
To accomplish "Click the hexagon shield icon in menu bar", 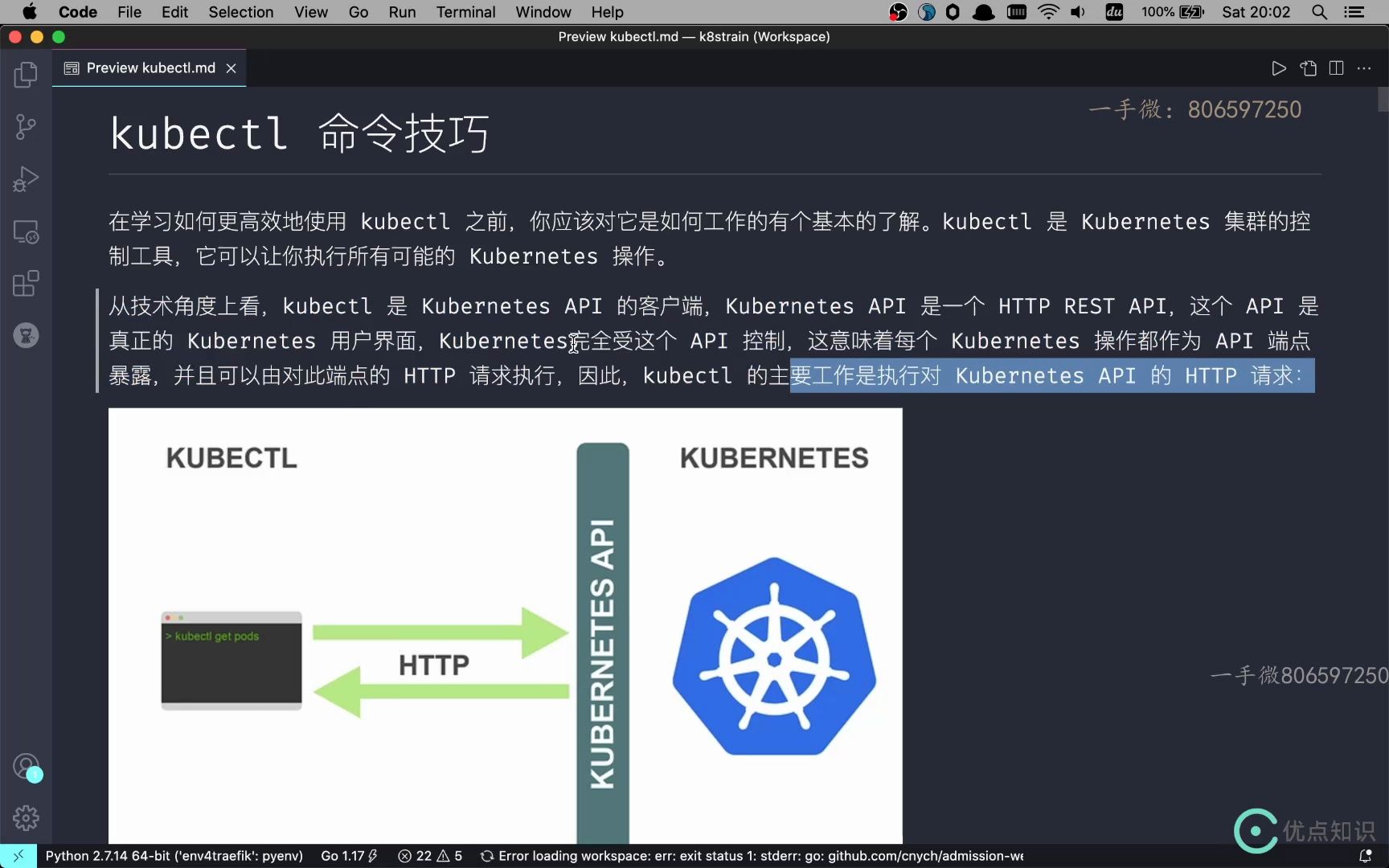I will click(x=953, y=12).
